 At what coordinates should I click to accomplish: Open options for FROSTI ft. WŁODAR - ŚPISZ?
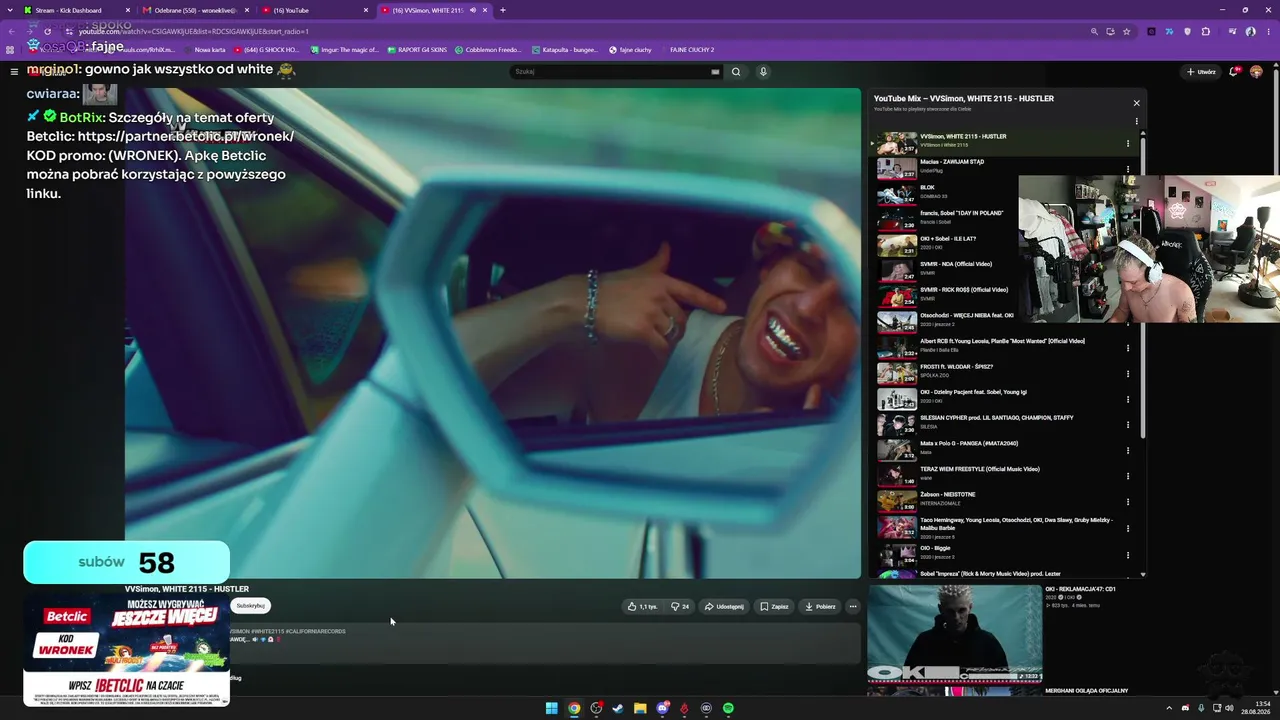(1128, 374)
